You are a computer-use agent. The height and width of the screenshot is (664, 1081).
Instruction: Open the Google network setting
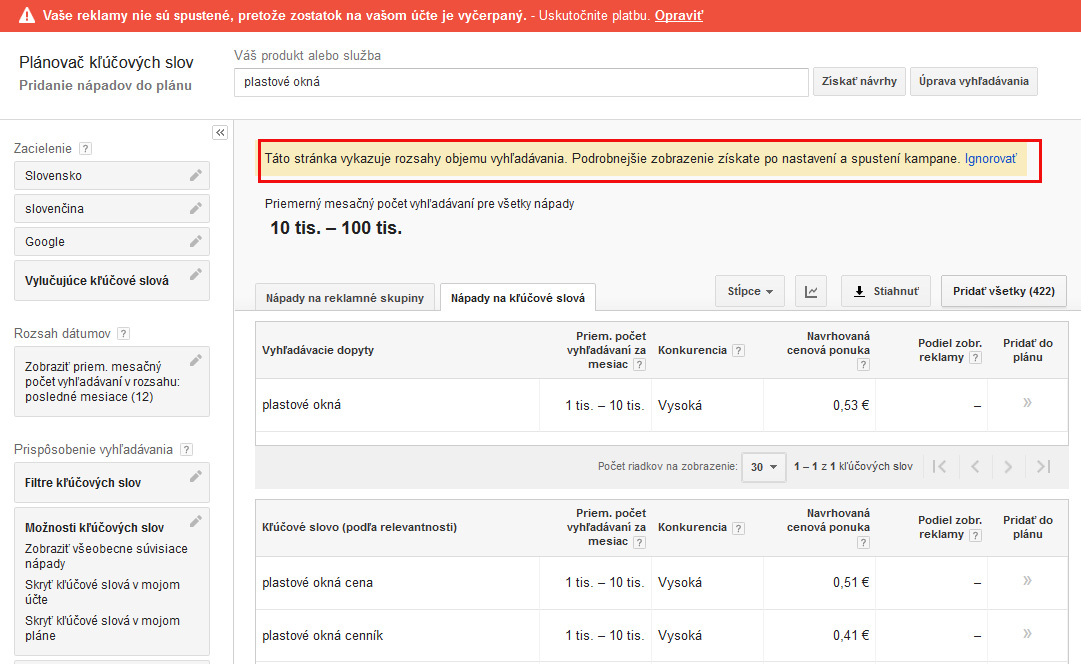tap(112, 242)
